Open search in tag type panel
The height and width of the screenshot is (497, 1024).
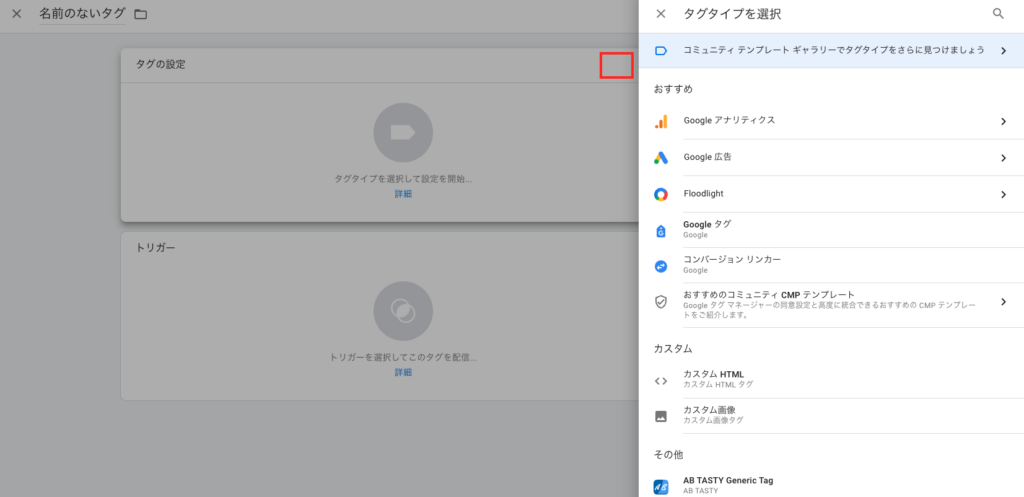998,14
